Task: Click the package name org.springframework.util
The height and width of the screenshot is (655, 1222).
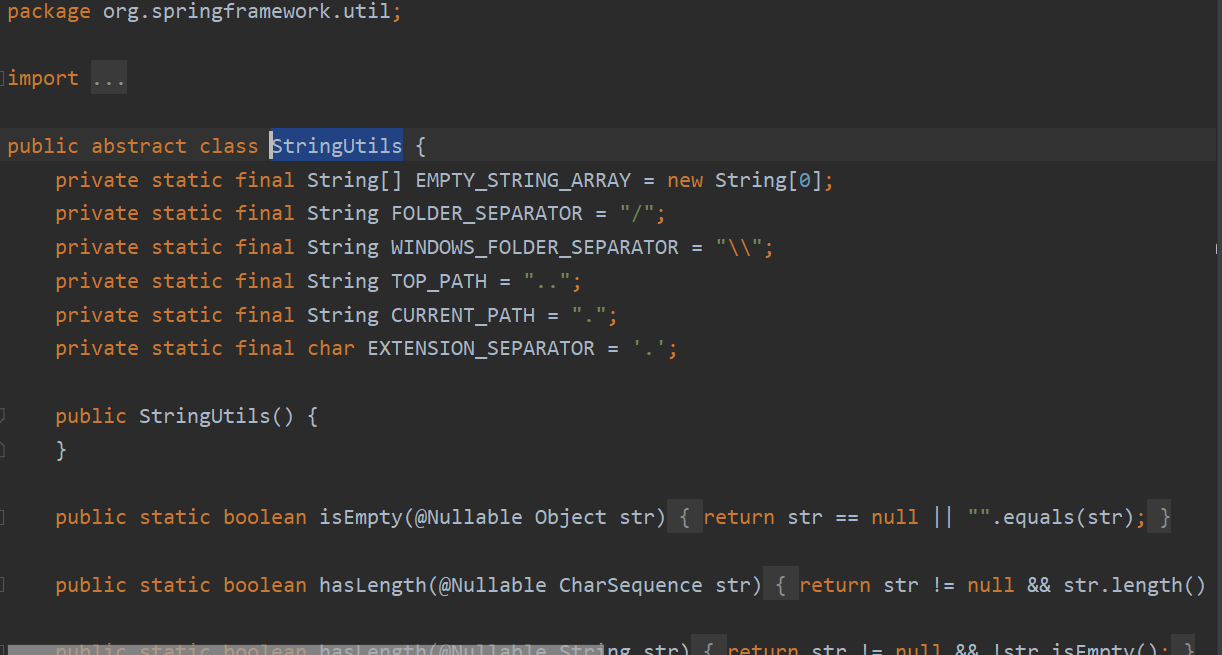Action: pos(247,12)
